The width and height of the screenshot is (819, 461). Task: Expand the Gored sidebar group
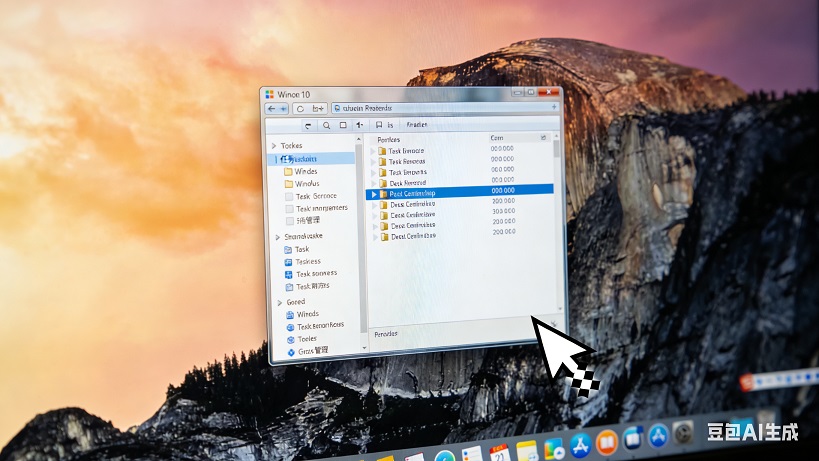(277, 302)
